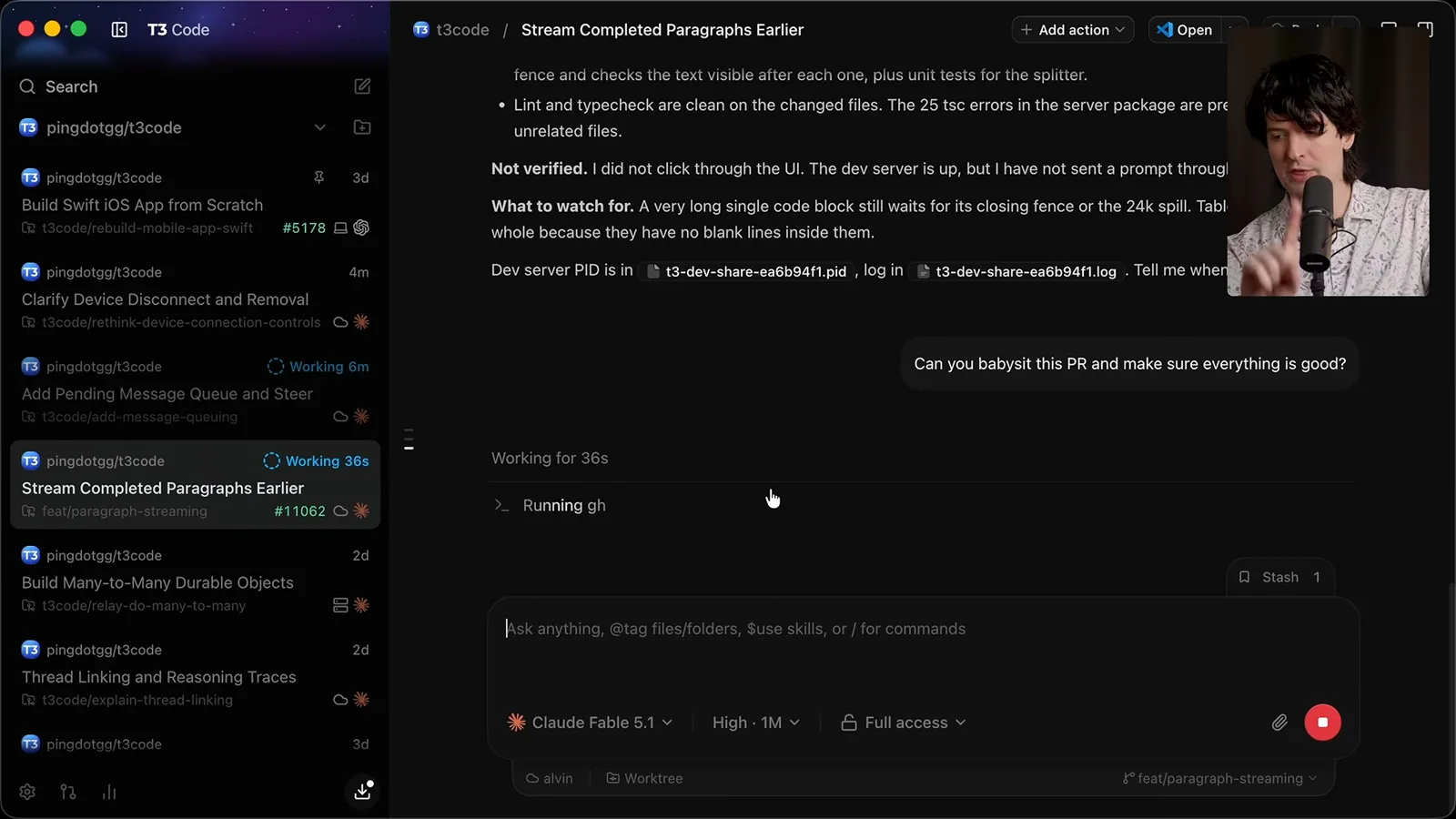This screenshot has height=819, width=1456.
Task: Open the Add Pending Message Queue and Steer thread
Action: (x=195, y=391)
